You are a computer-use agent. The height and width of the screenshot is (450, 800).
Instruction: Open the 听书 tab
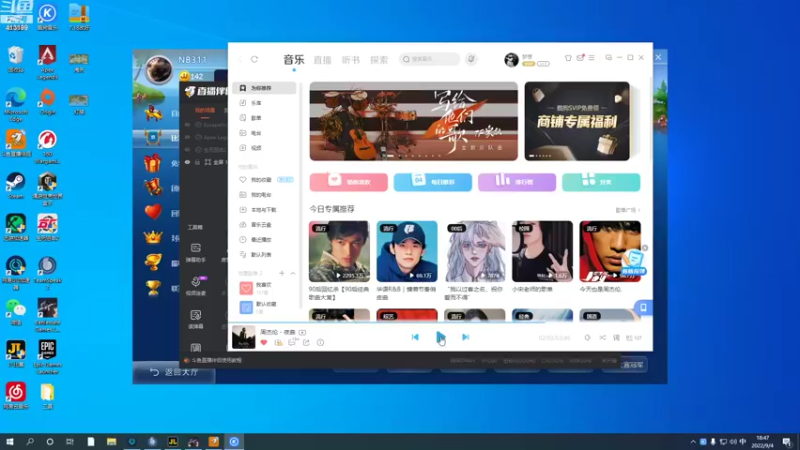click(351, 60)
